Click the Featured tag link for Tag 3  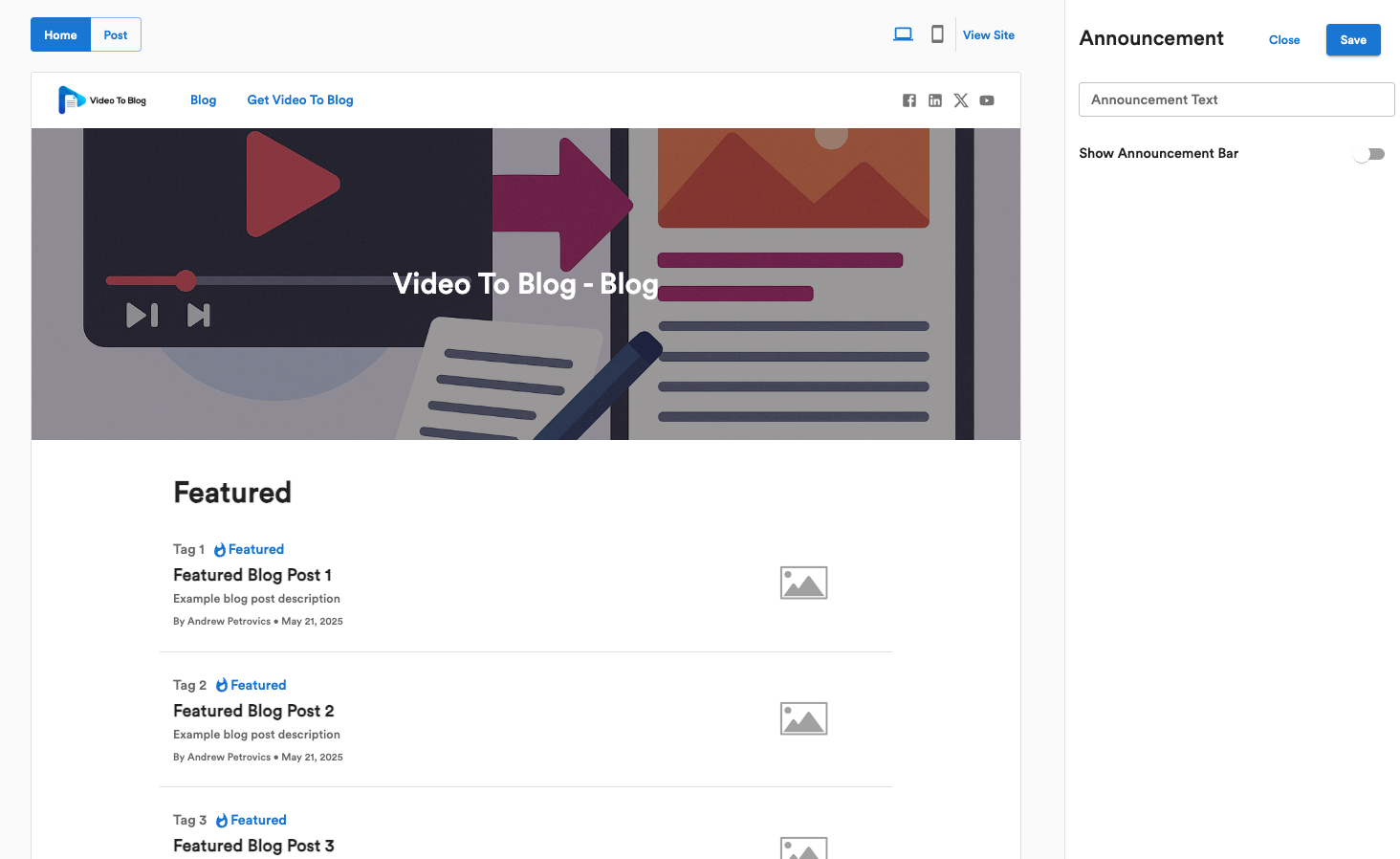pos(258,820)
